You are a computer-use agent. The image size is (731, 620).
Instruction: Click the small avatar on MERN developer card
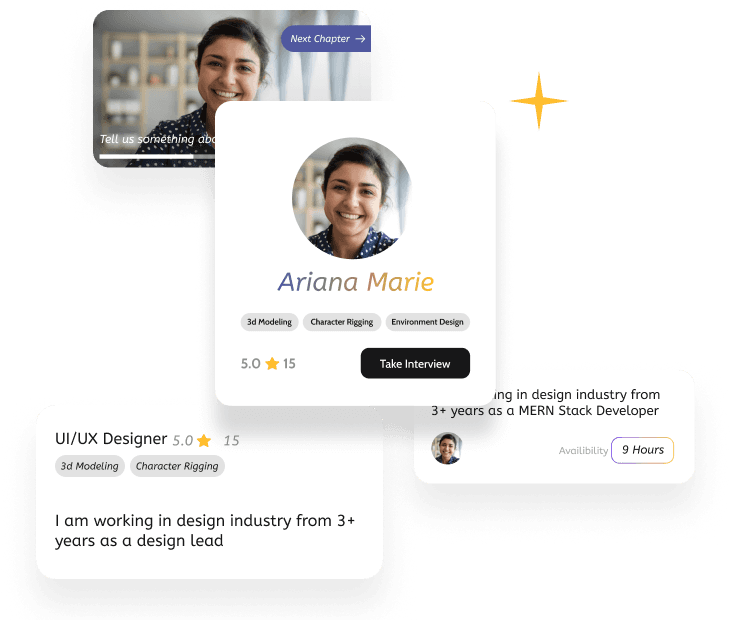pos(447,448)
